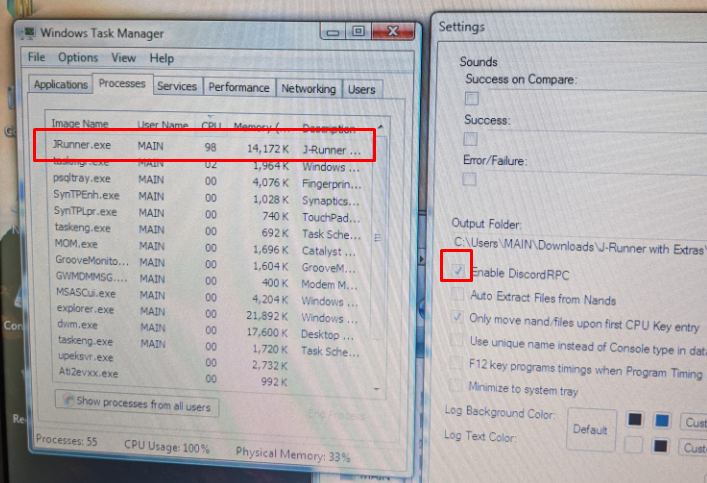Select the psqltray.exe process row
707x483 pixels.
207,180
